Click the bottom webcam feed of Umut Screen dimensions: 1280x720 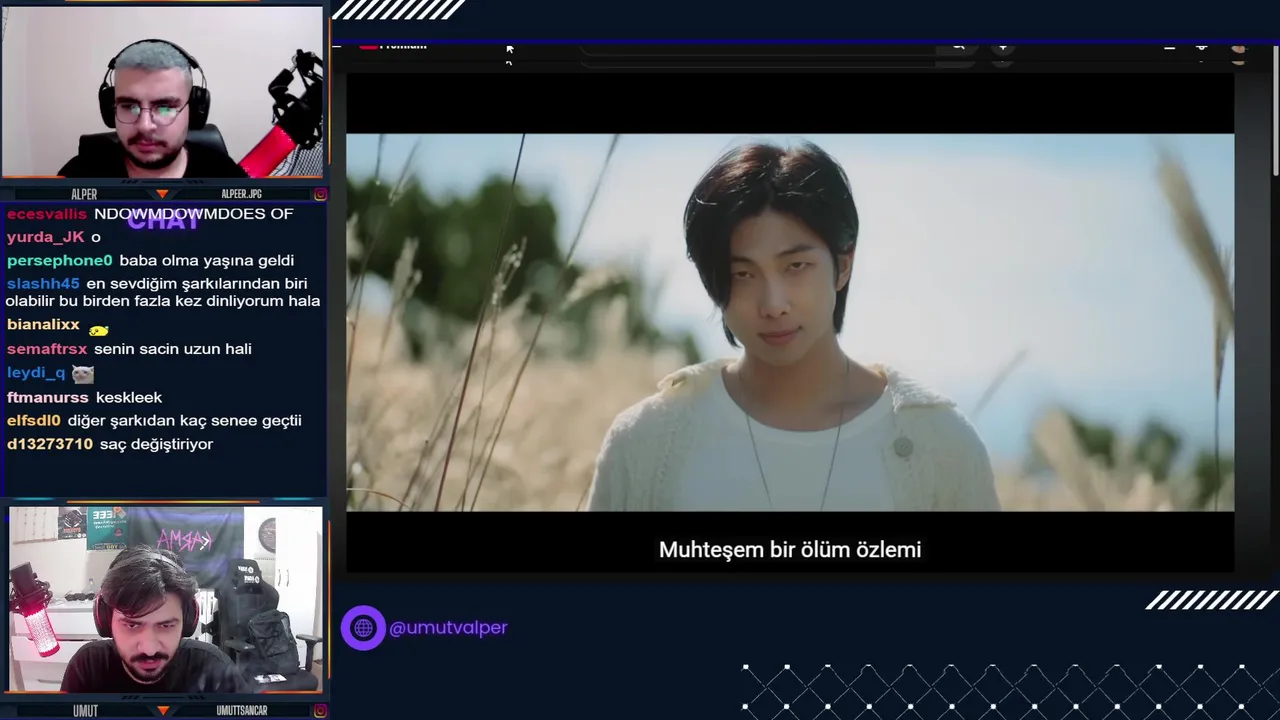pos(165,599)
